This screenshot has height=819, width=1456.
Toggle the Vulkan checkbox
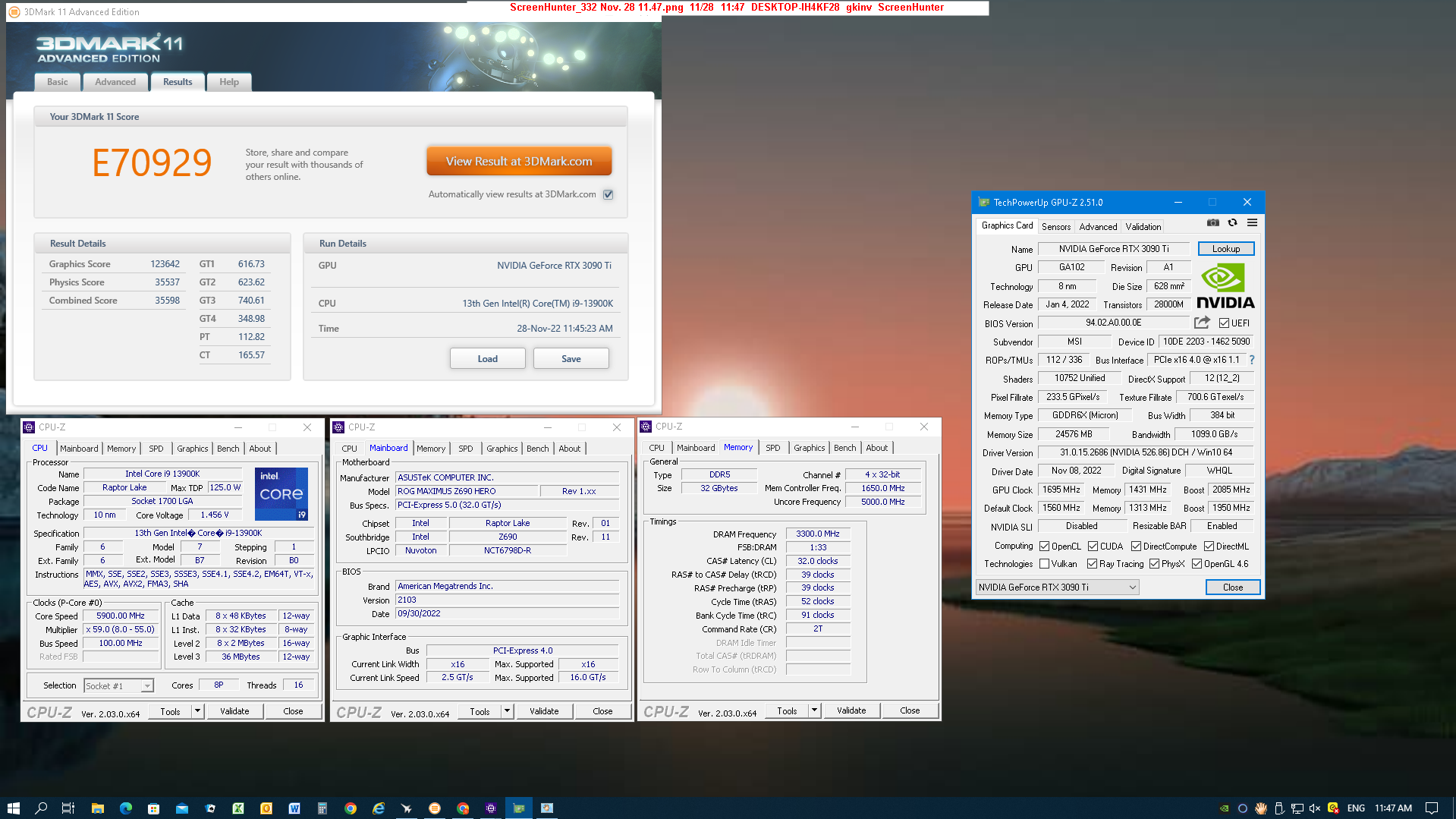[x=1044, y=563]
